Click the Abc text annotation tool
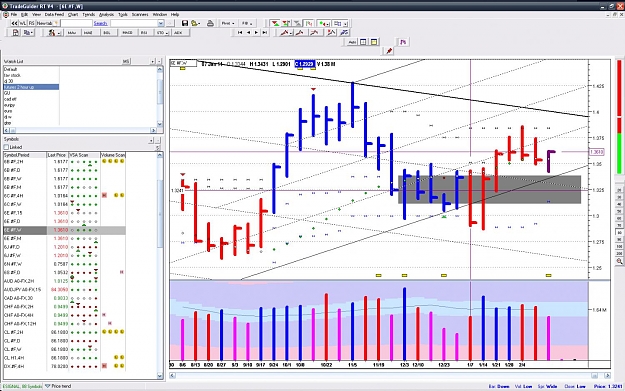The width and height of the screenshot is (625, 391). coord(352,42)
